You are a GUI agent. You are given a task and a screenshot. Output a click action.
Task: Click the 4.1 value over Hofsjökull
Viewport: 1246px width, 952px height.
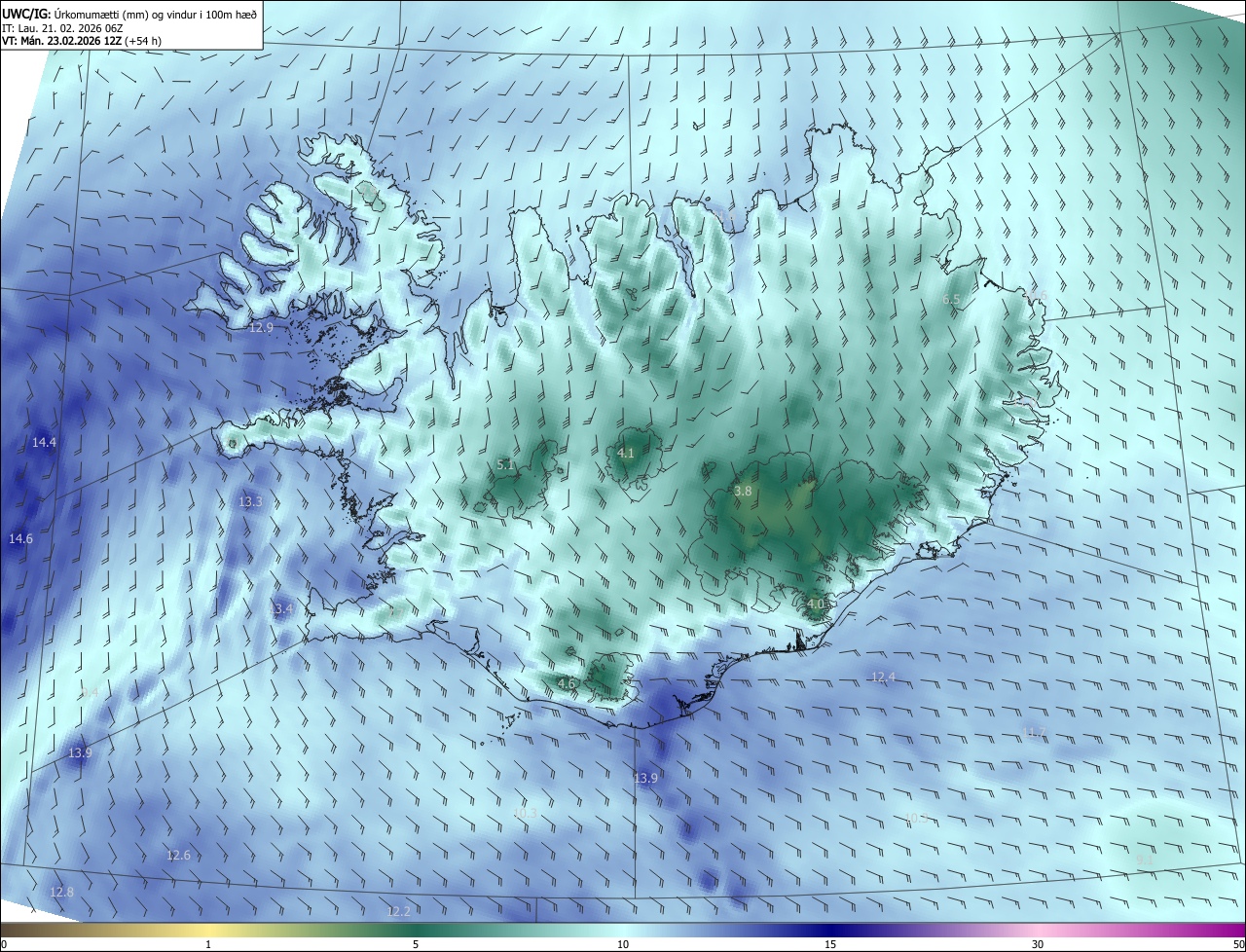(626, 453)
